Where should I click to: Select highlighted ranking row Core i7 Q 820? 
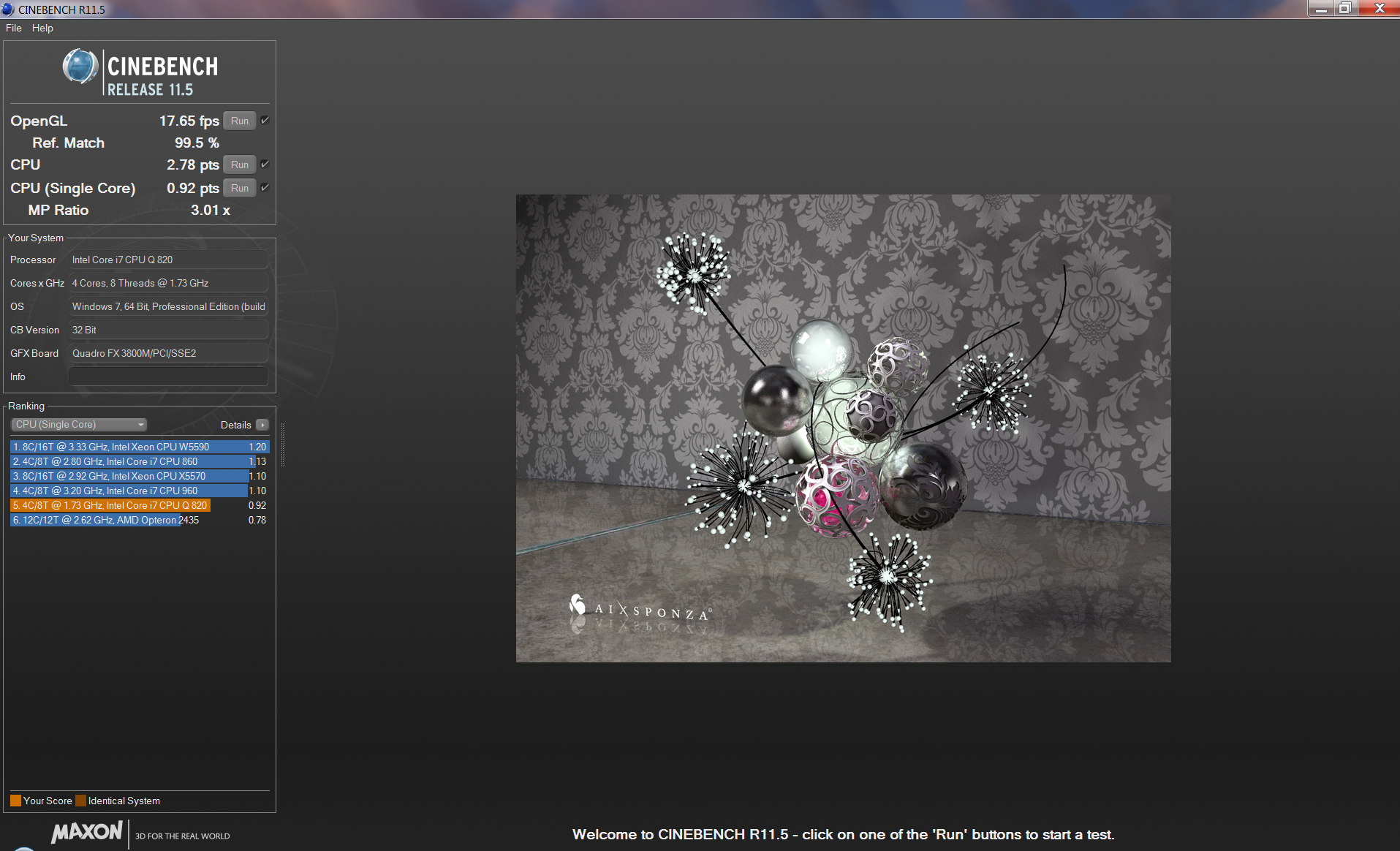[x=140, y=505]
